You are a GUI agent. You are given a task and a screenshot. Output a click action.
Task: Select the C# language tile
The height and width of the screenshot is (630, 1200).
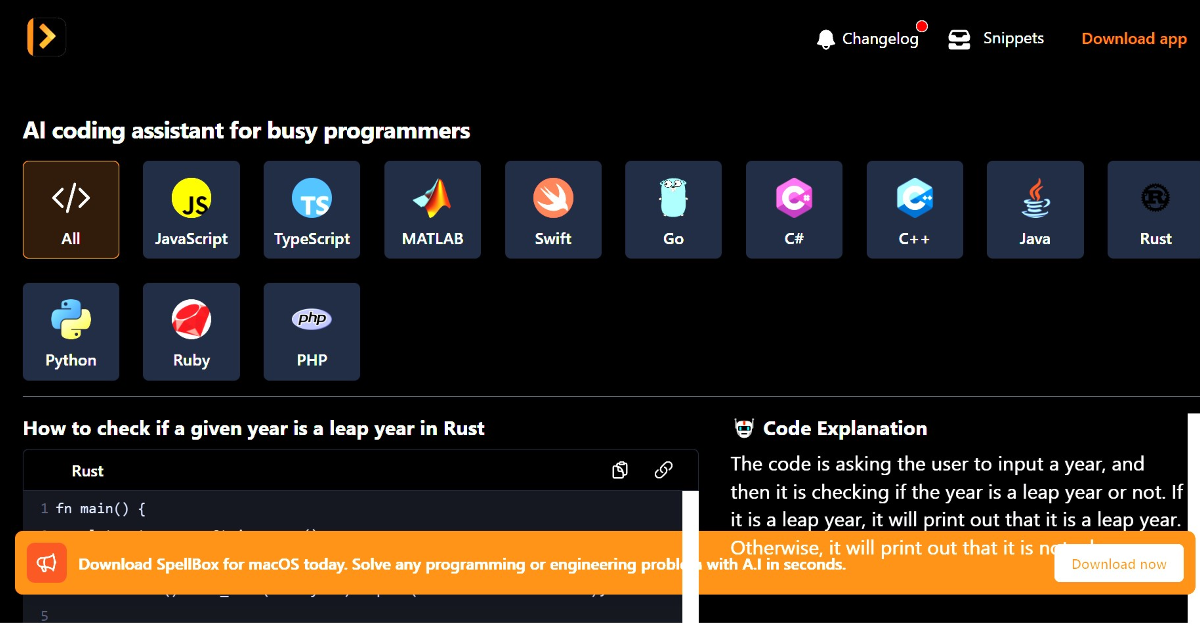pos(794,210)
